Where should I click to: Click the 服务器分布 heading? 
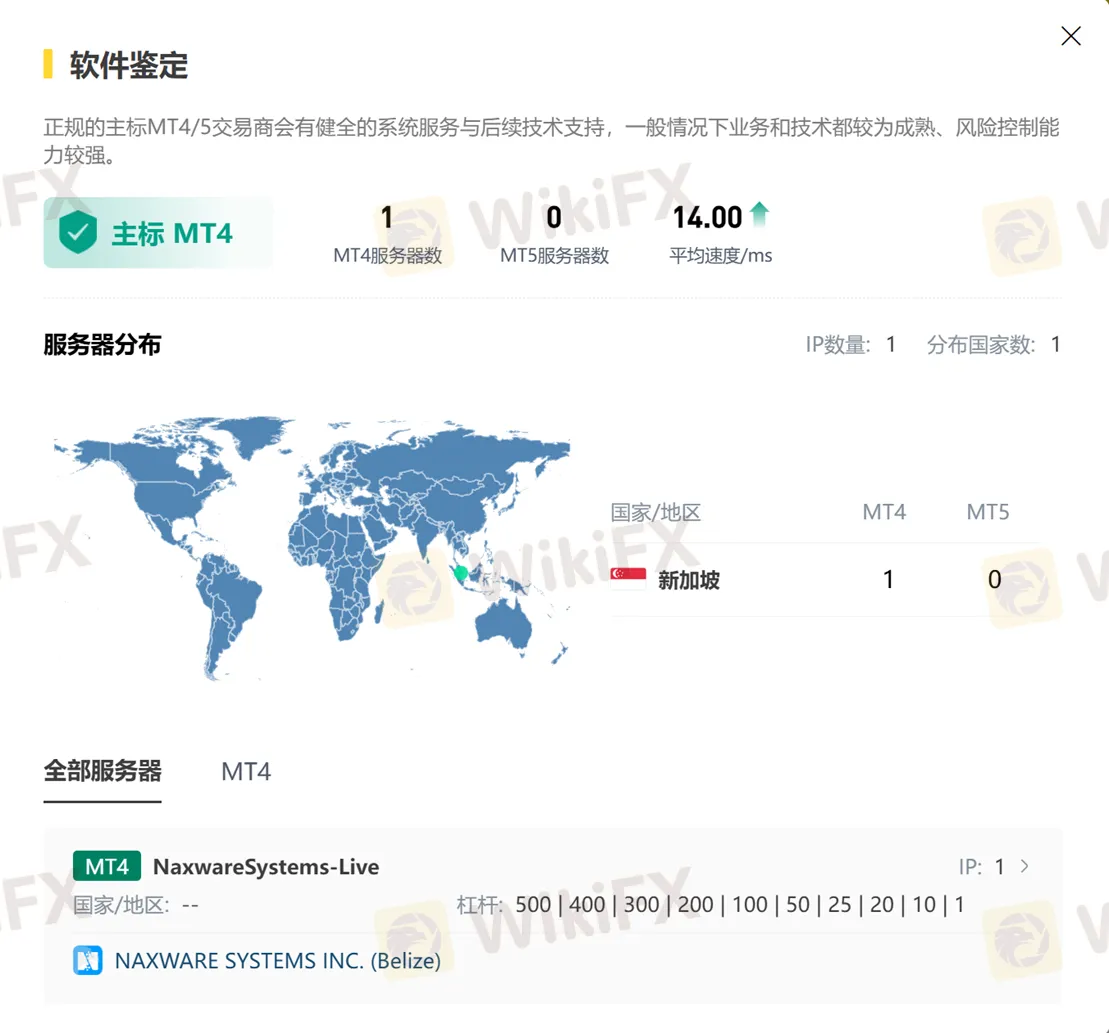[x=103, y=344]
